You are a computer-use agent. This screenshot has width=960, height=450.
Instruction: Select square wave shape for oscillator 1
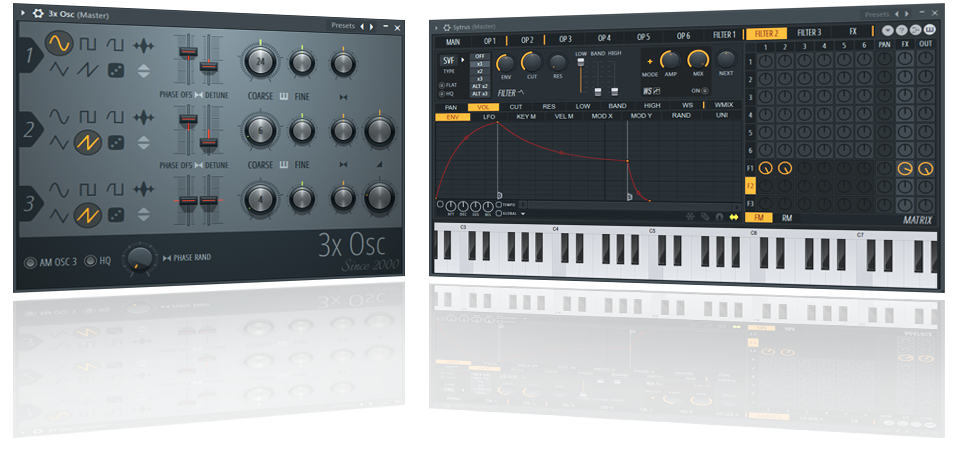pyautogui.click(x=88, y=45)
